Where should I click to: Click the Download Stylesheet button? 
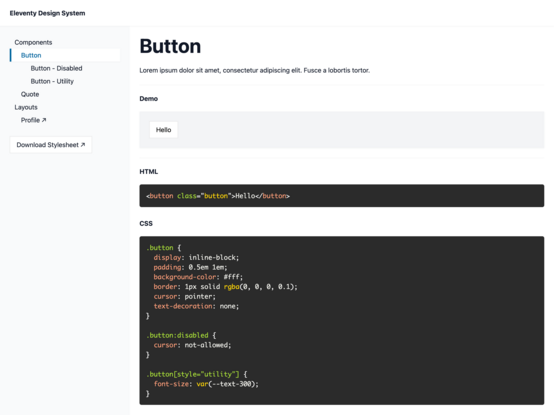point(51,145)
